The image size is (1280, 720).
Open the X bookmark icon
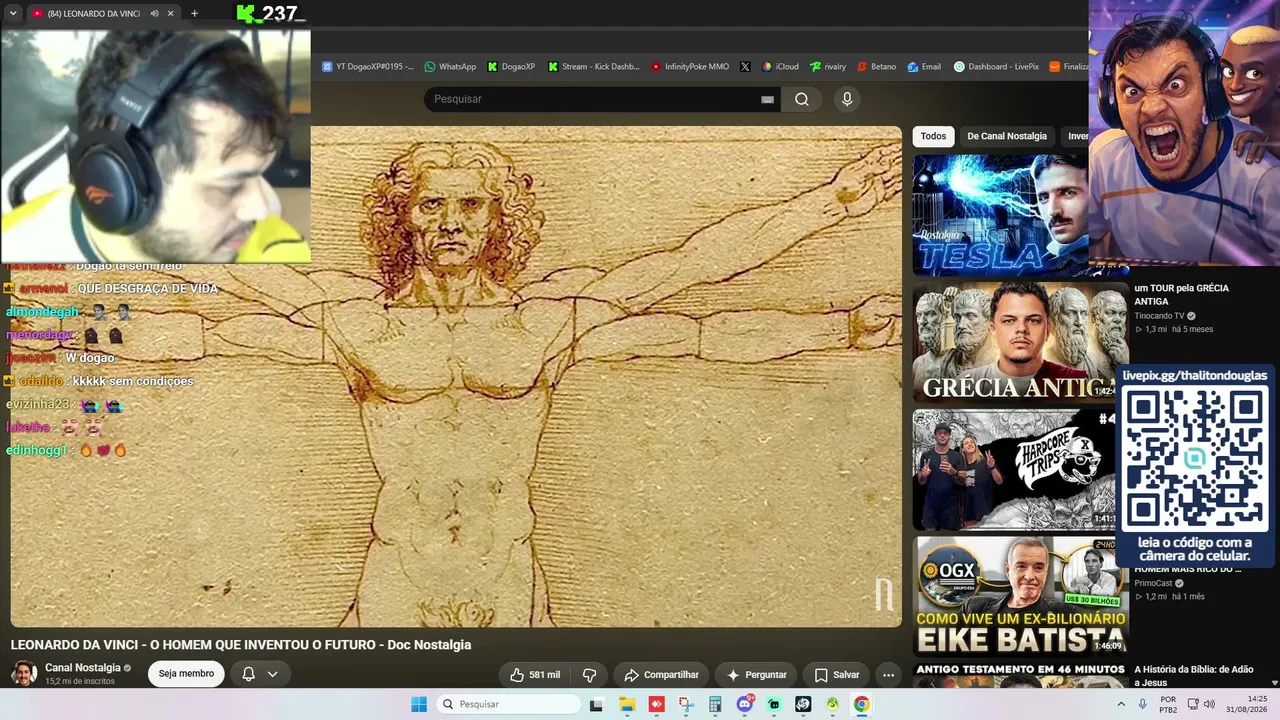click(x=745, y=67)
